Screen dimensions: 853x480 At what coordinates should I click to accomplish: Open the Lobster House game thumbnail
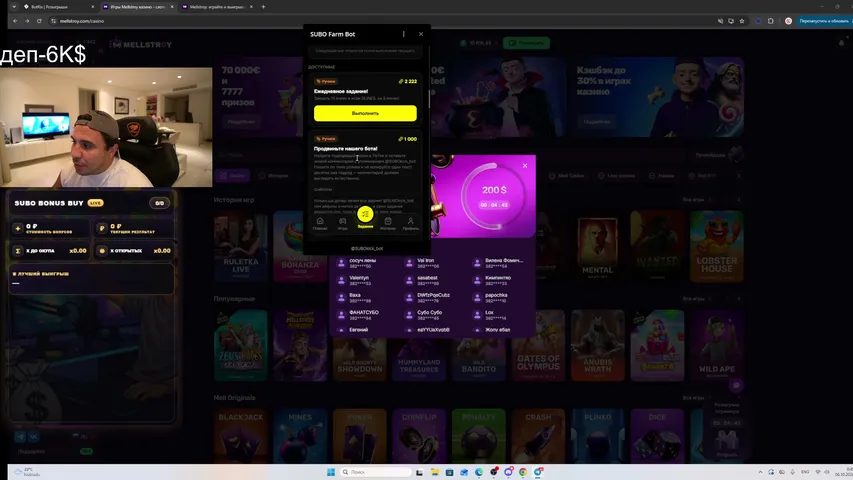(x=716, y=247)
